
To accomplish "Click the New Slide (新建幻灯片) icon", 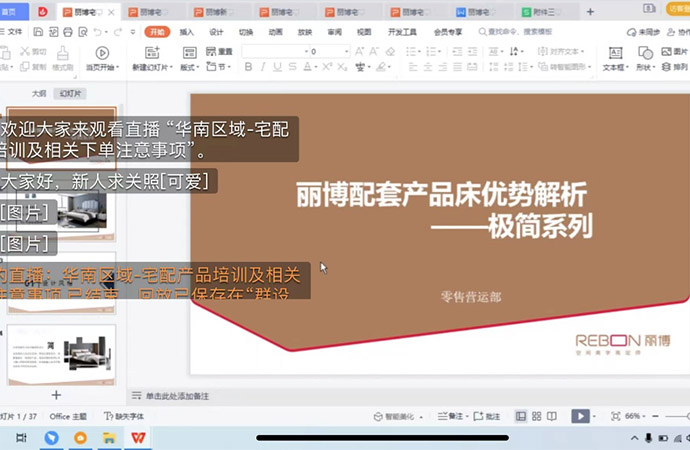I will pos(152,53).
